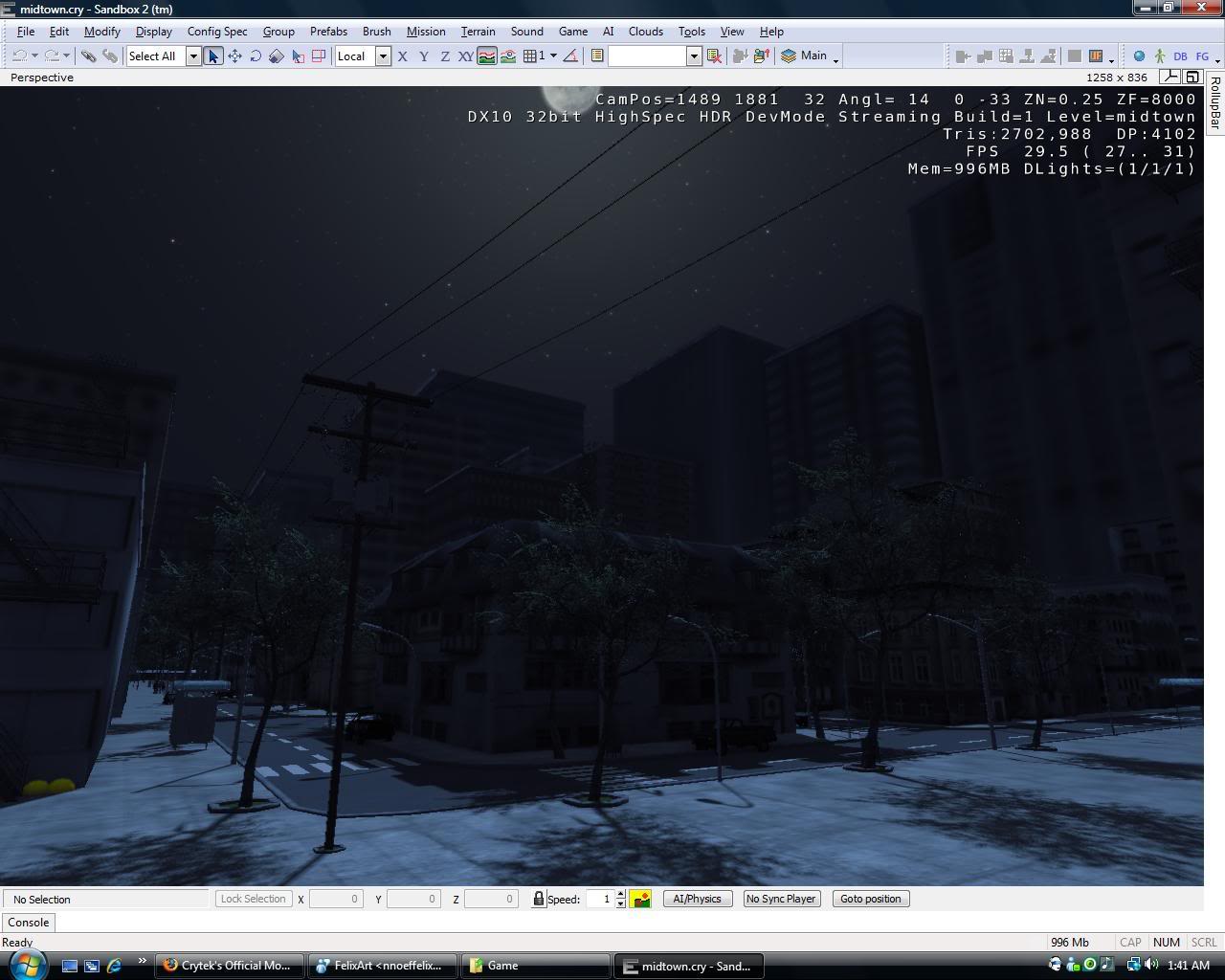Open the Prefabs menu
The image size is (1225, 980).
click(328, 31)
